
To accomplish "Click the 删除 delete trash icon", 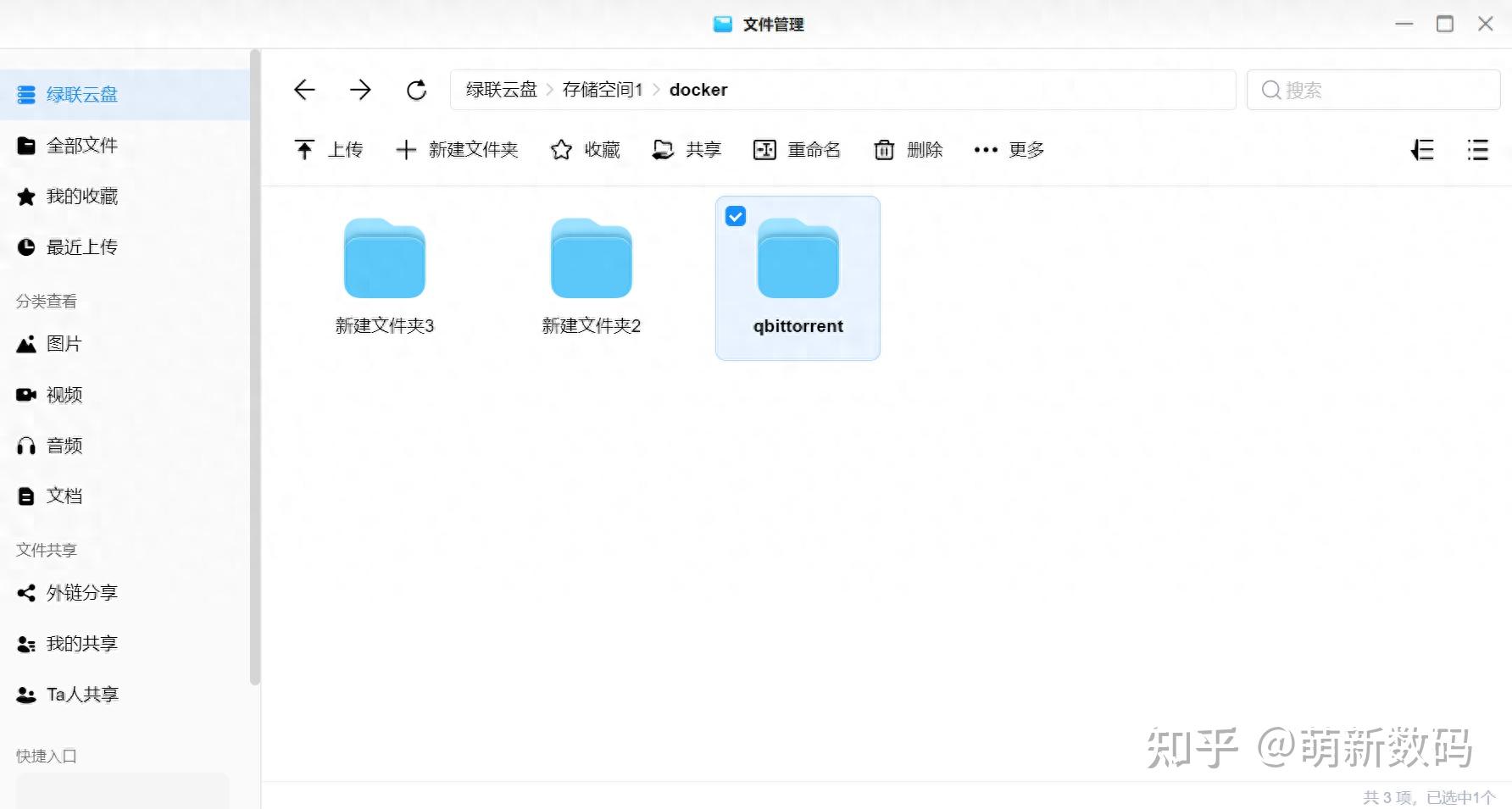I will (883, 150).
